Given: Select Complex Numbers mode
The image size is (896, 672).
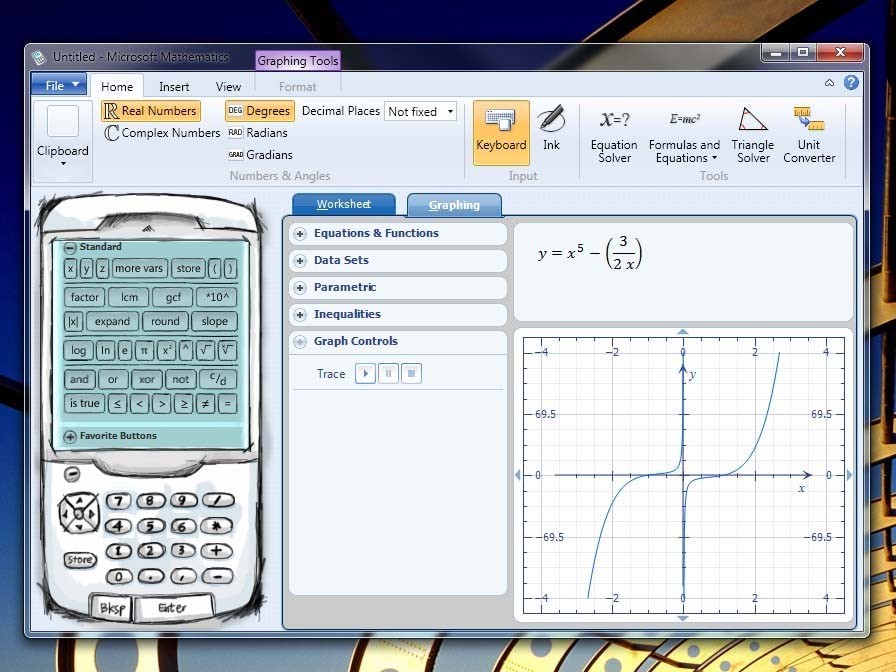Looking at the screenshot, I should click(x=162, y=133).
